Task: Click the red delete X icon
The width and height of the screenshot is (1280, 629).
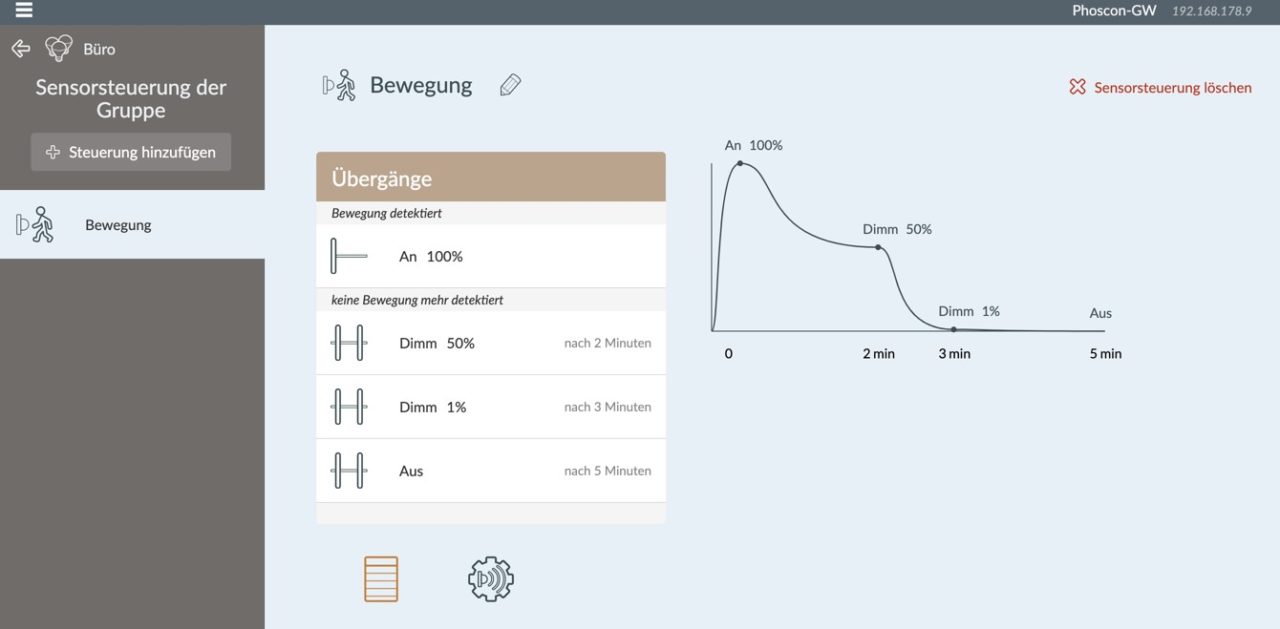Action: coord(1077,87)
